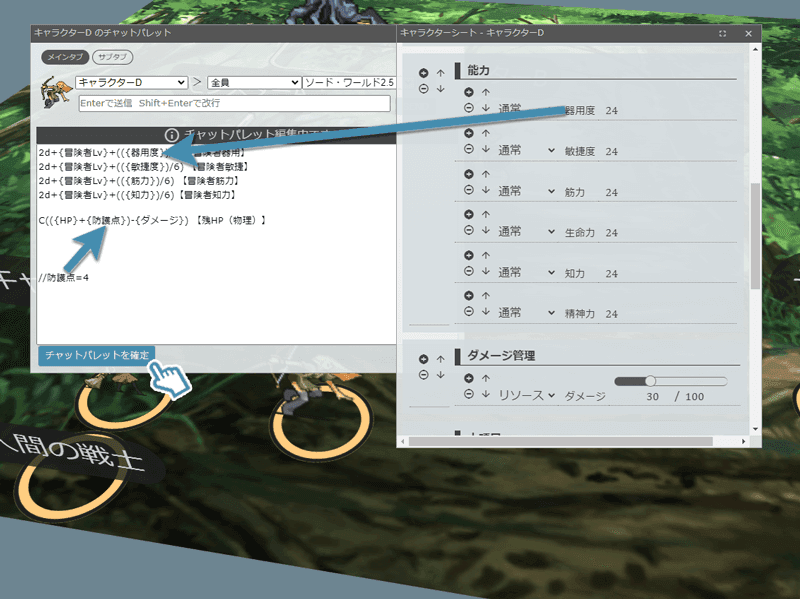Open 通常 type dropdown for 知力

coord(527,272)
